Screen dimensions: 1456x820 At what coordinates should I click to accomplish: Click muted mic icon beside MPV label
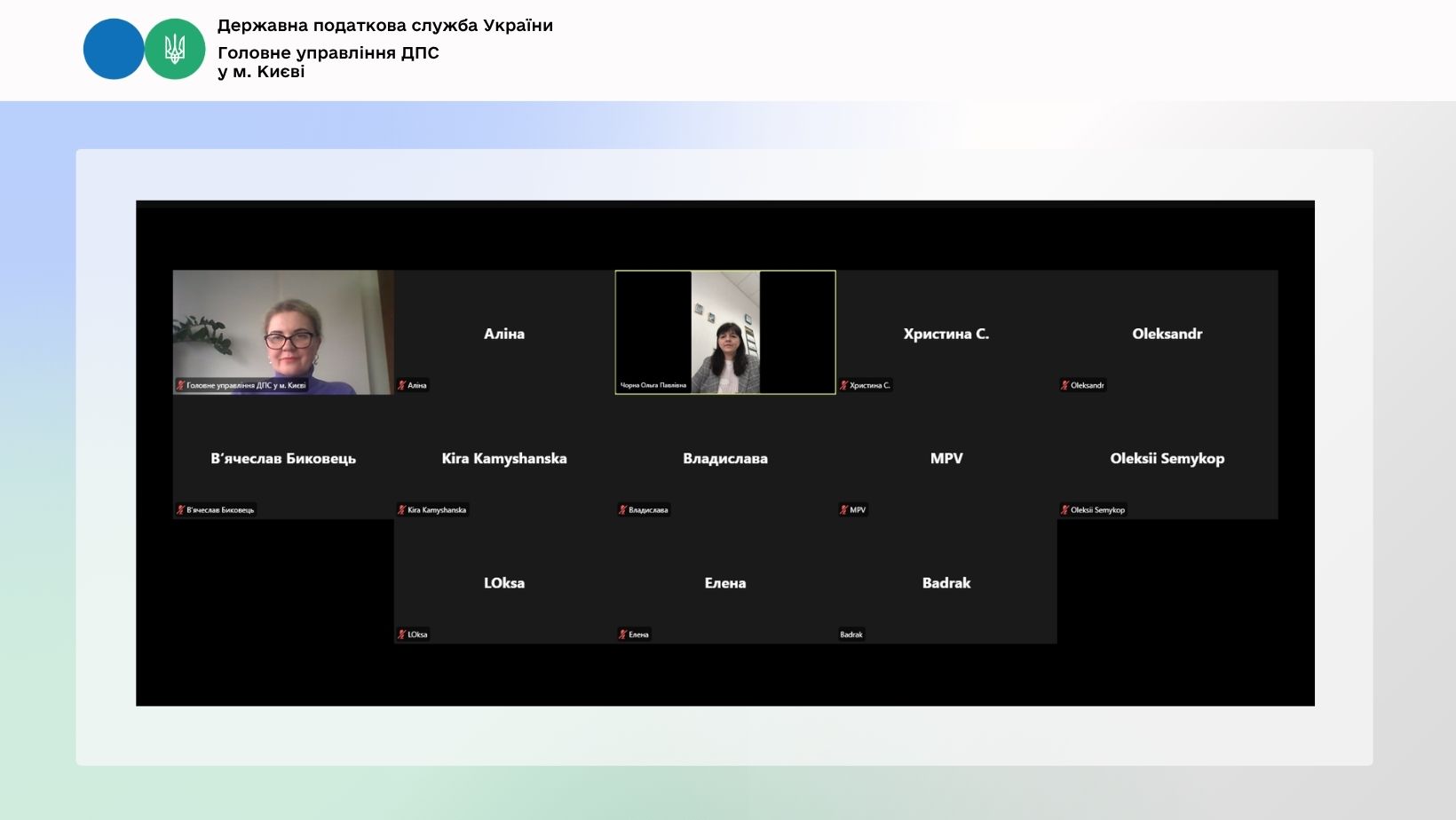click(x=843, y=510)
